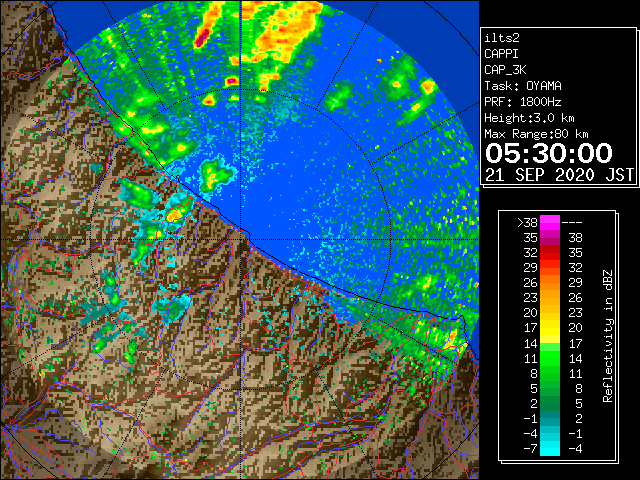Click the orange 26–29 dBZ legend swatch
The width and height of the screenshot is (640, 480).
[x=549, y=283]
